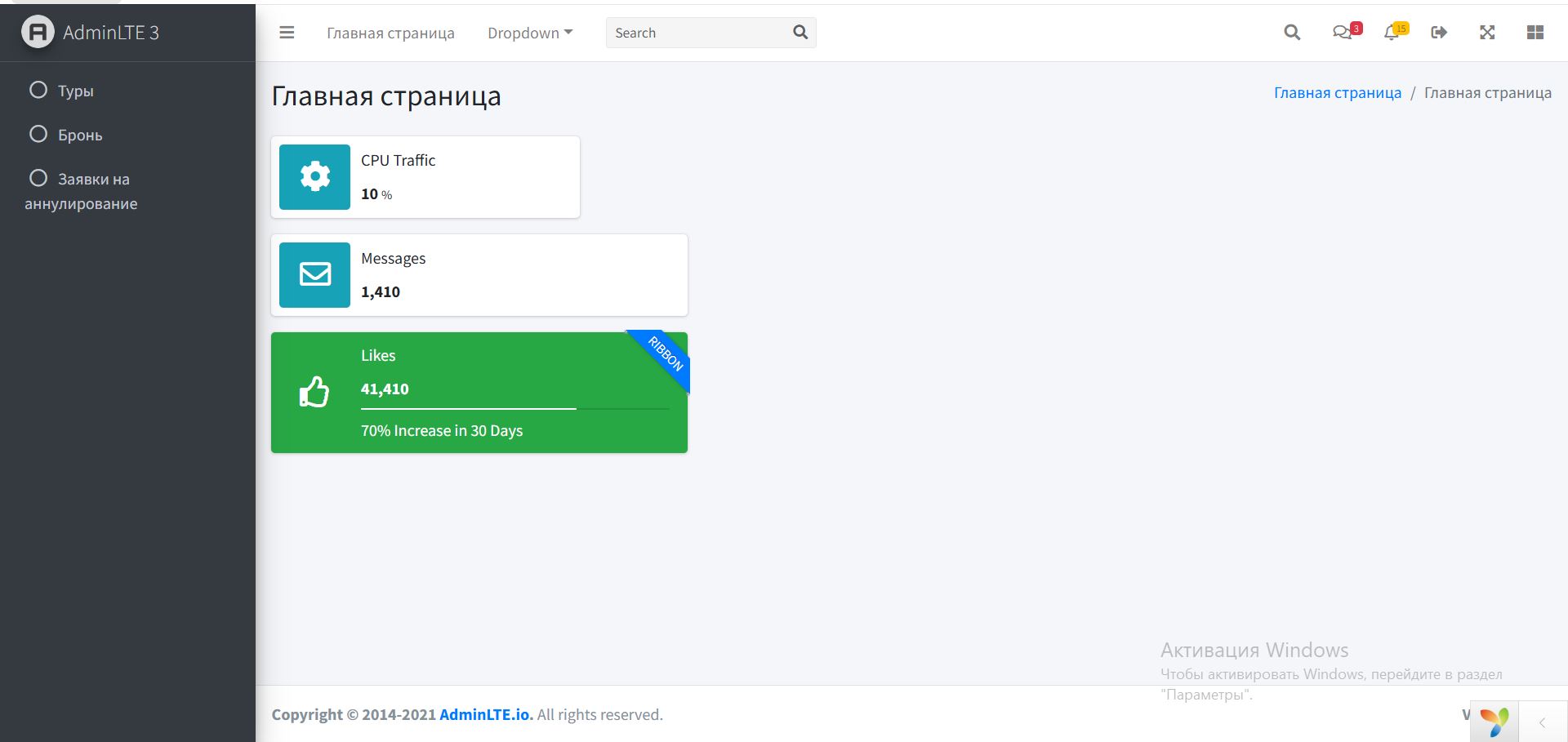Go to Главная страница in the top navbar

(x=390, y=33)
